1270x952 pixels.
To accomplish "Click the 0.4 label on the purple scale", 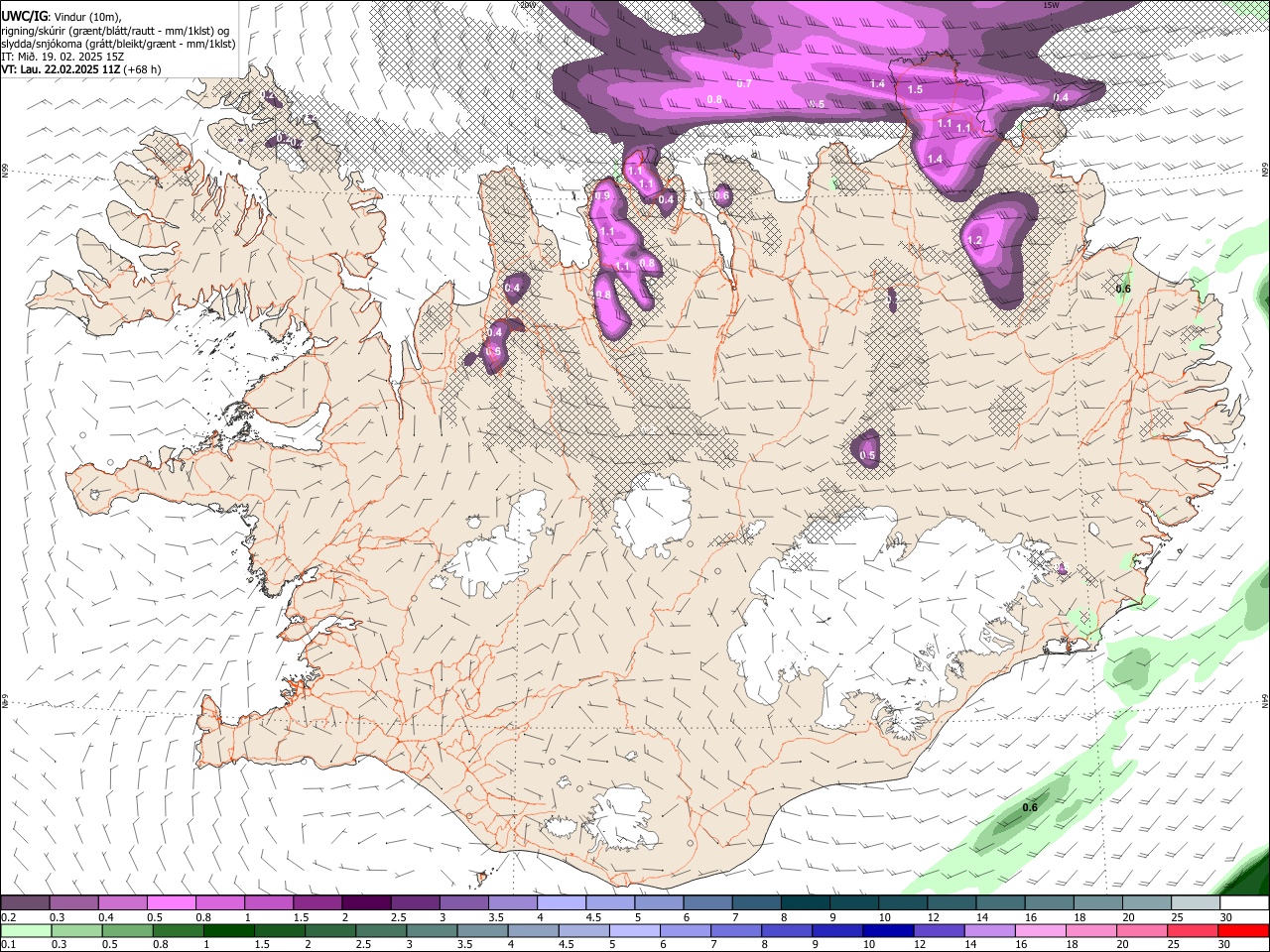I will tap(105, 917).
